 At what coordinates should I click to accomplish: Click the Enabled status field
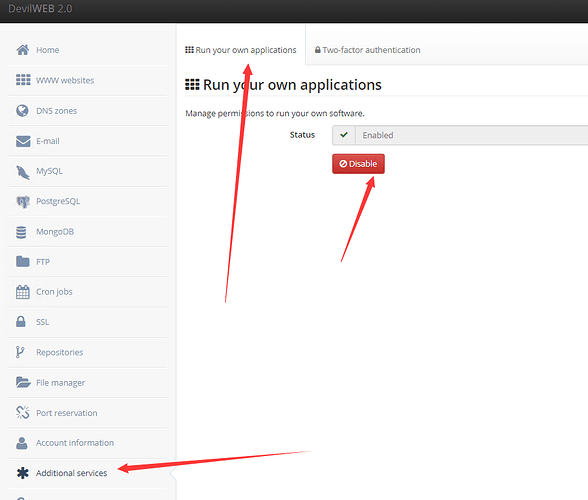[460, 135]
